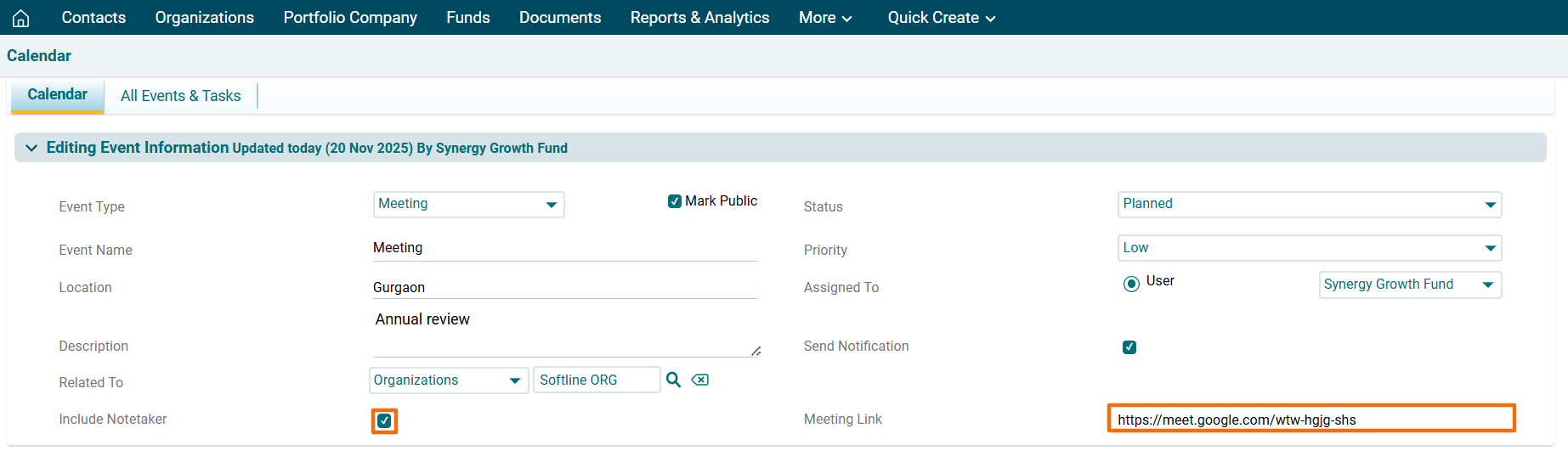The image size is (1568, 451).
Task: Collapse the Editing Event Information section
Action: (31, 148)
